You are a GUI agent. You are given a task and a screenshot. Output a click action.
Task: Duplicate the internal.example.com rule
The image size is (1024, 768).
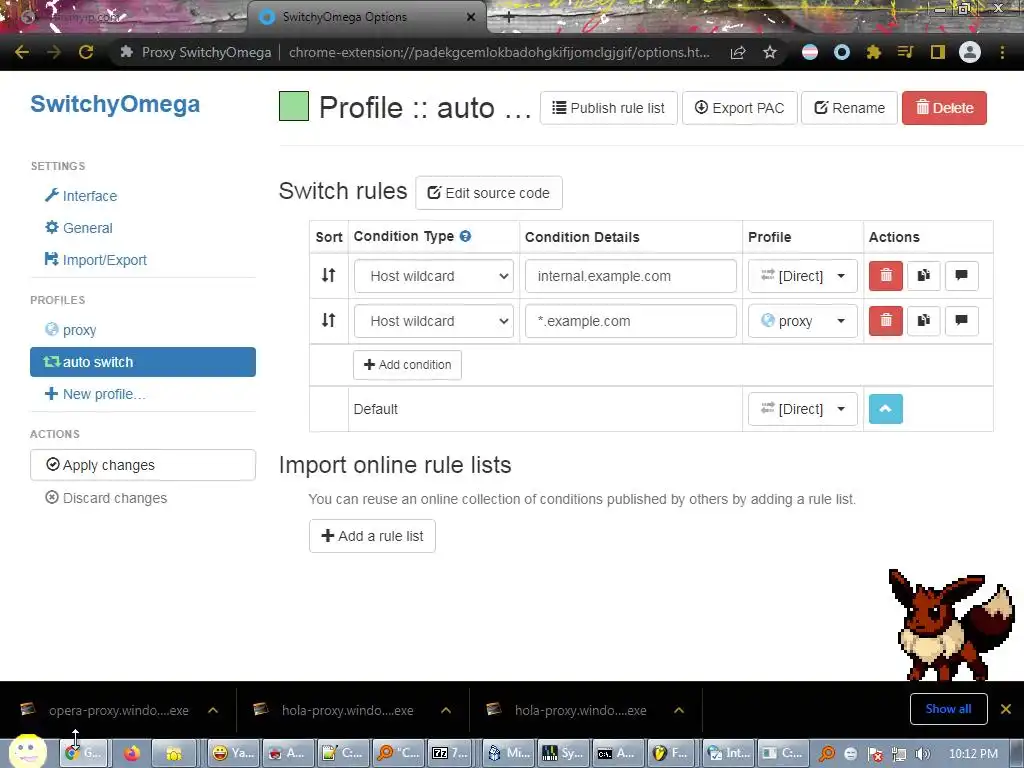(x=923, y=276)
